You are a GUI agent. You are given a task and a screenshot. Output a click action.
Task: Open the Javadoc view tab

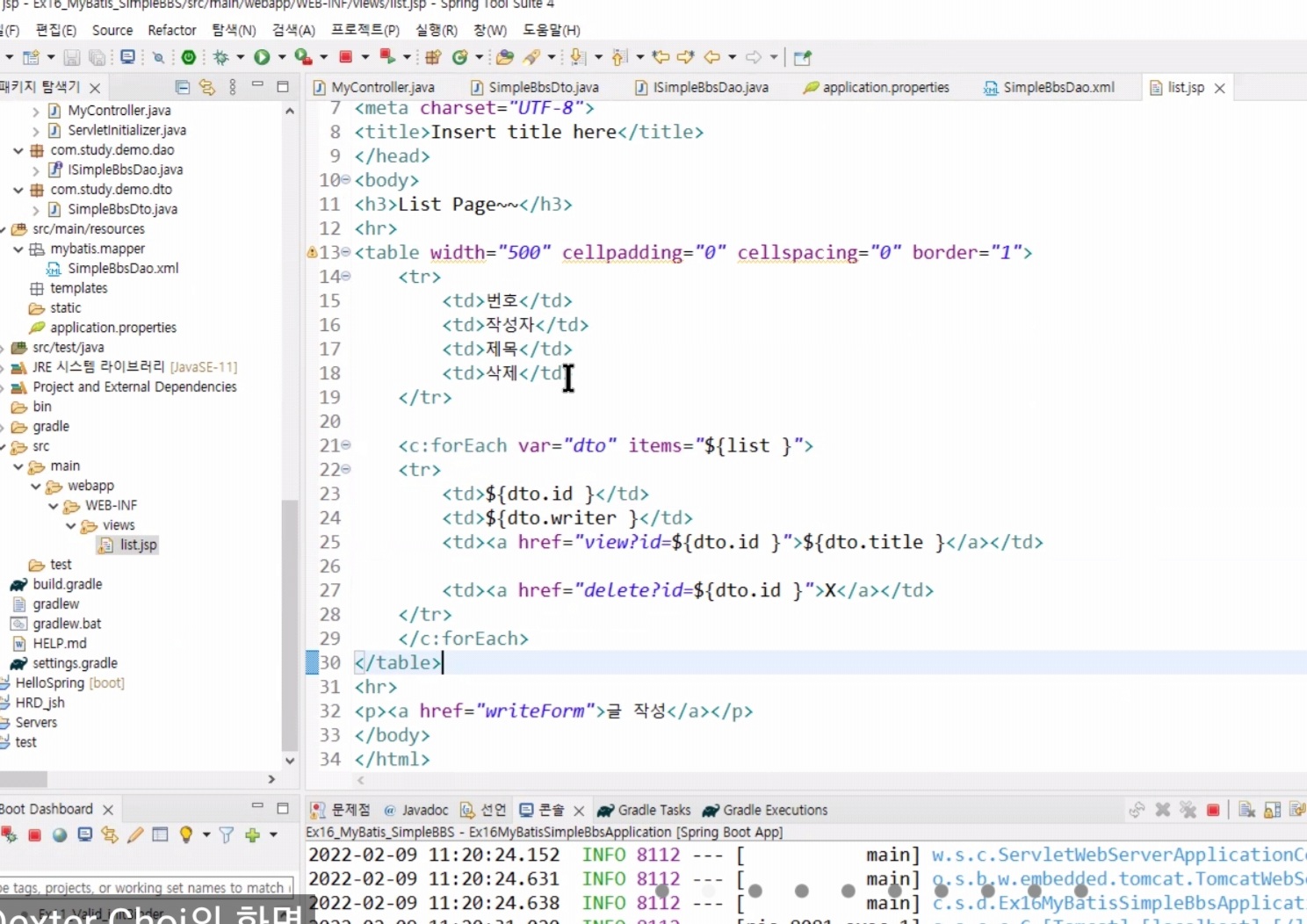[416, 810]
